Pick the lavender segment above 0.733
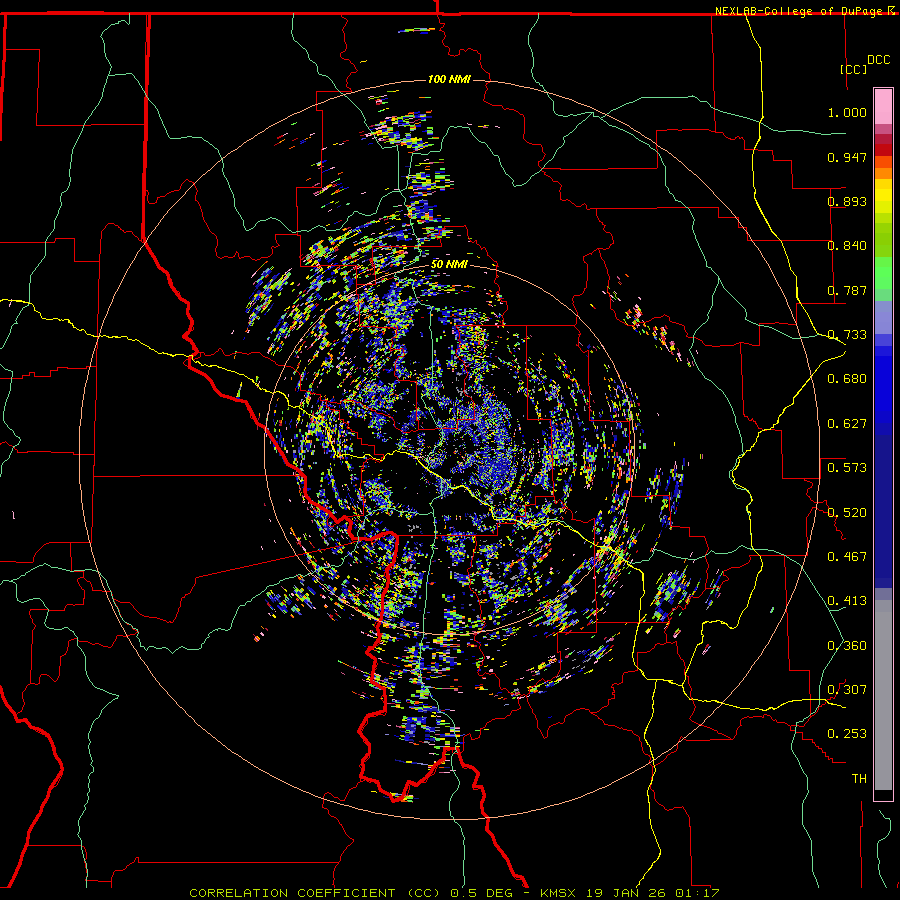 [x=883, y=317]
